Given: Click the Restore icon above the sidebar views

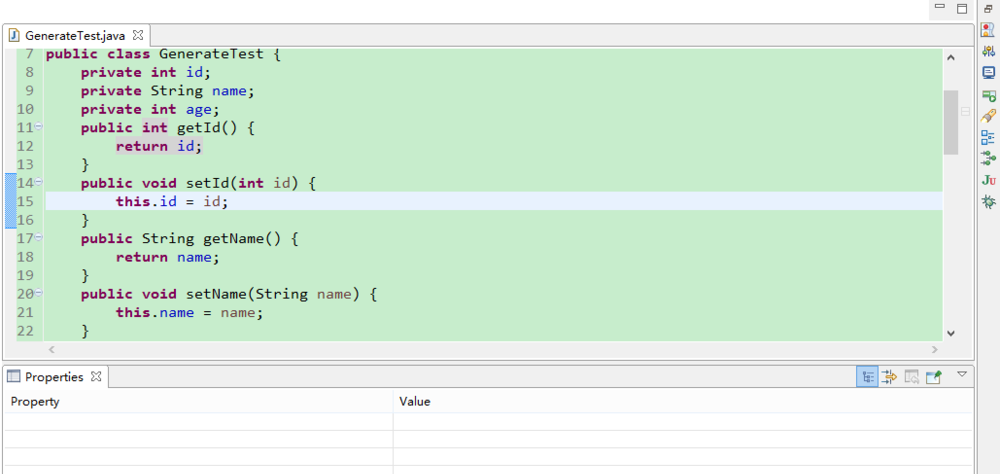Looking at the screenshot, I should click(x=988, y=9).
